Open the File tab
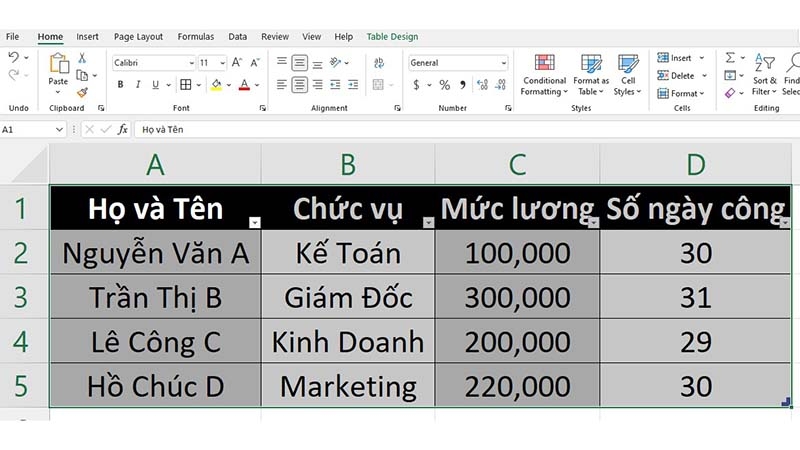Viewport: 800px width, 450px height. pyautogui.click(x=12, y=37)
